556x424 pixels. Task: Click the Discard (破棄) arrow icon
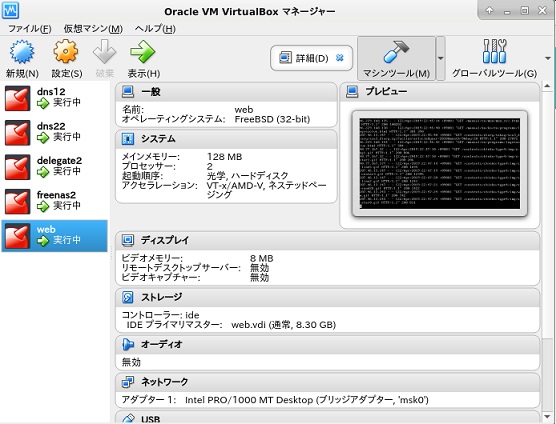point(104,52)
